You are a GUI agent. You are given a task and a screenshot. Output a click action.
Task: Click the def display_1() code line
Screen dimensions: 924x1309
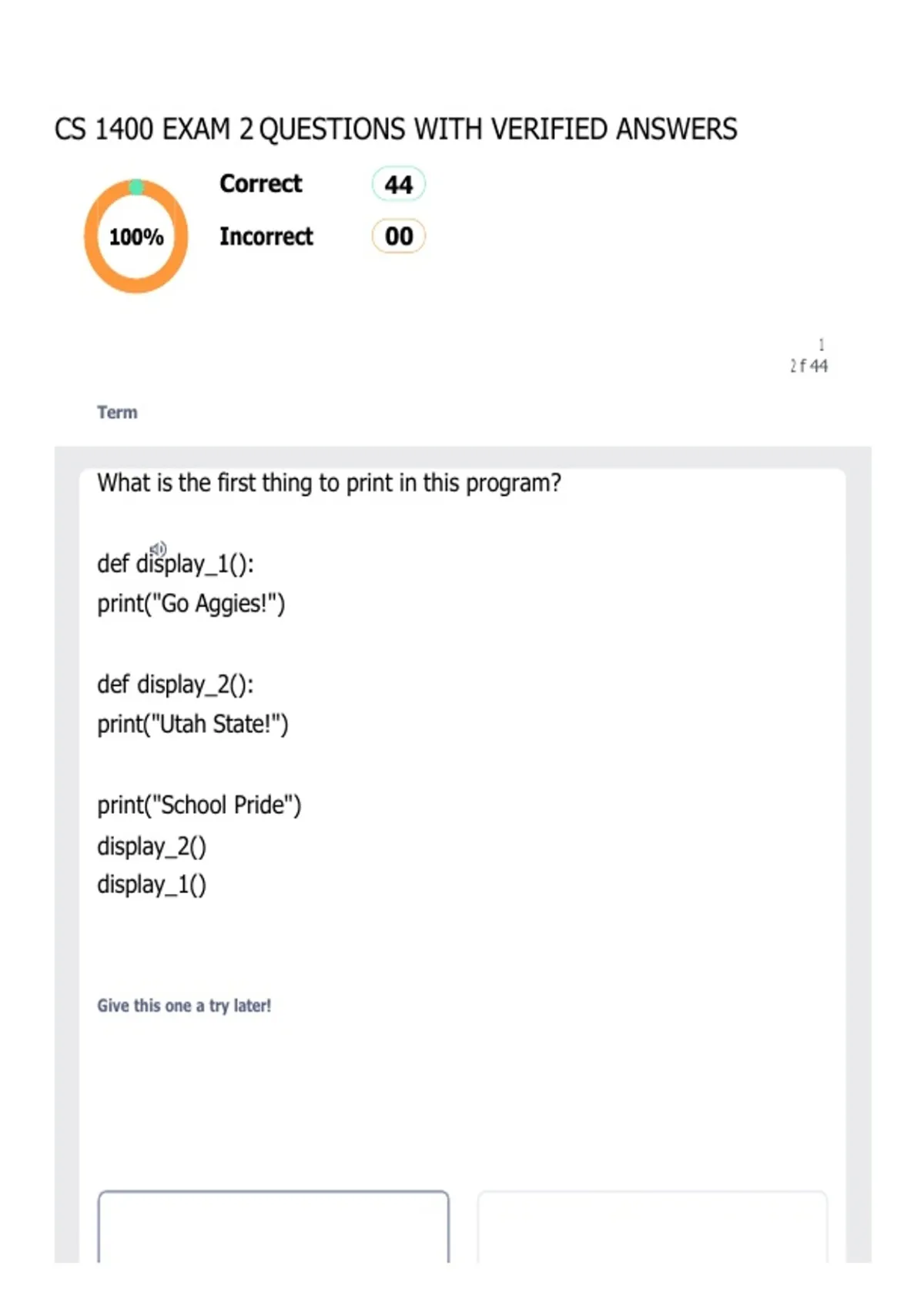click(x=176, y=564)
